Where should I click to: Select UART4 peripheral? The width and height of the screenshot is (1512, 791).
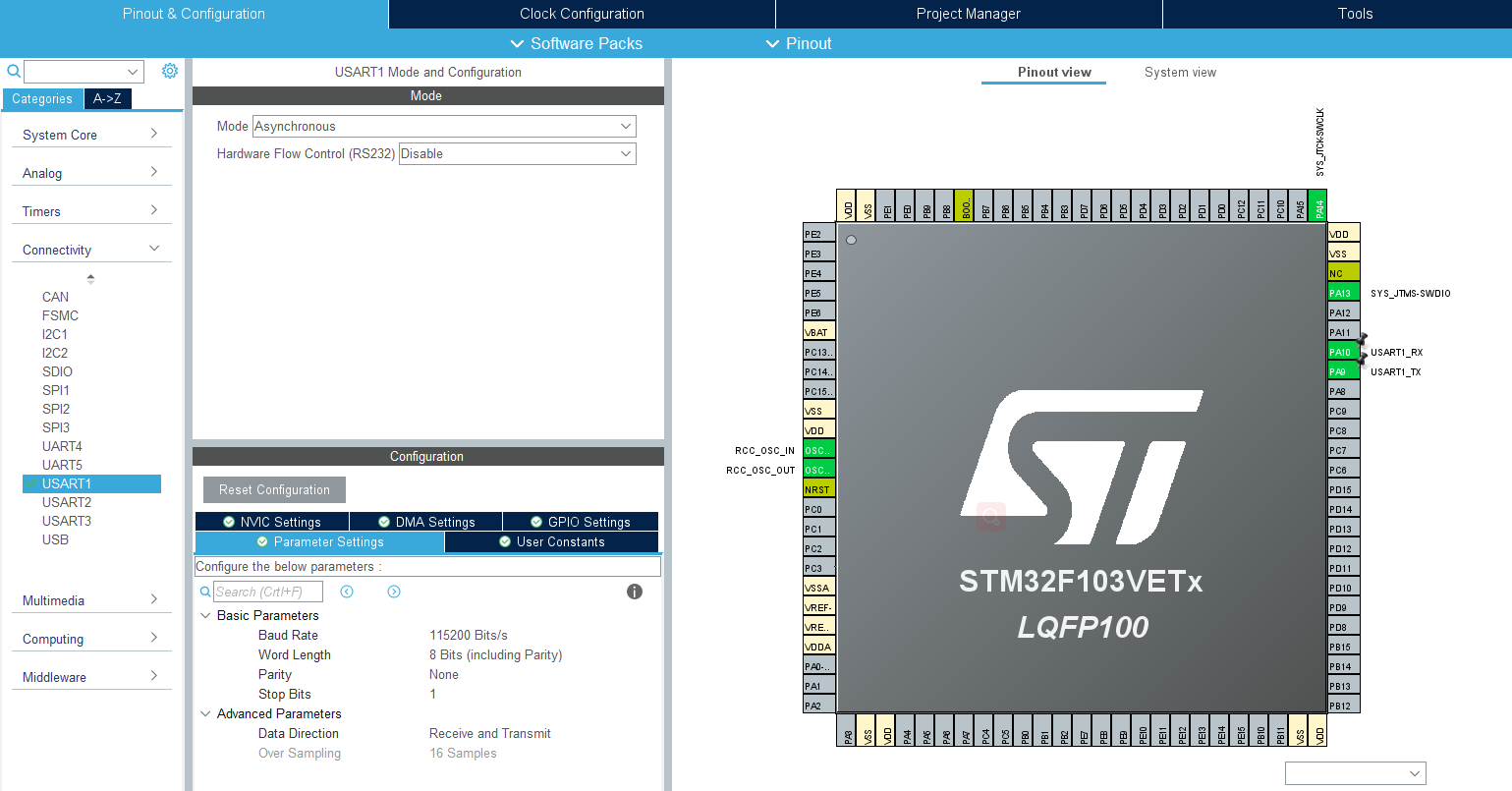click(x=62, y=446)
